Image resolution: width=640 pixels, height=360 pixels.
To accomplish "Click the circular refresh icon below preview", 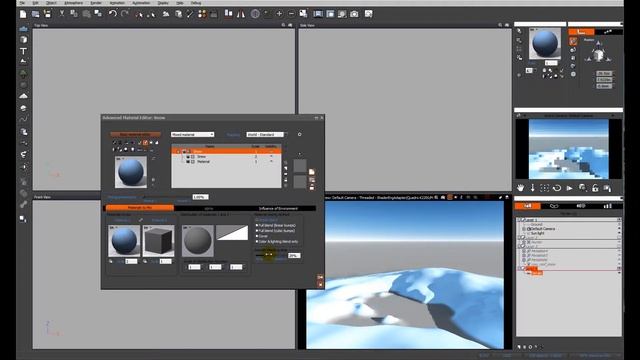I will click(557, 188).
